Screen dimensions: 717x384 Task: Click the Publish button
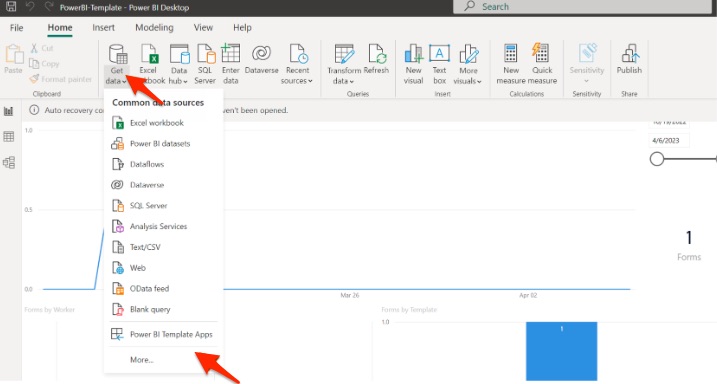pyautogui.click(x=629, y=60)
